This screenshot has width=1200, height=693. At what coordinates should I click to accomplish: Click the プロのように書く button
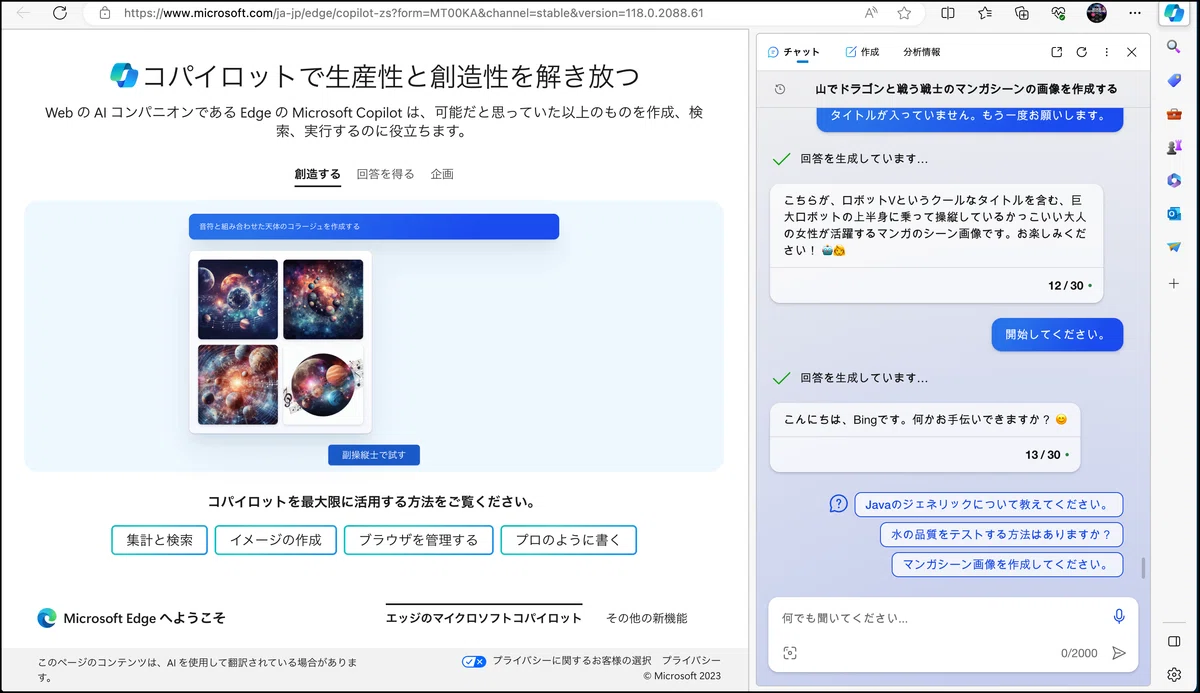568,540
